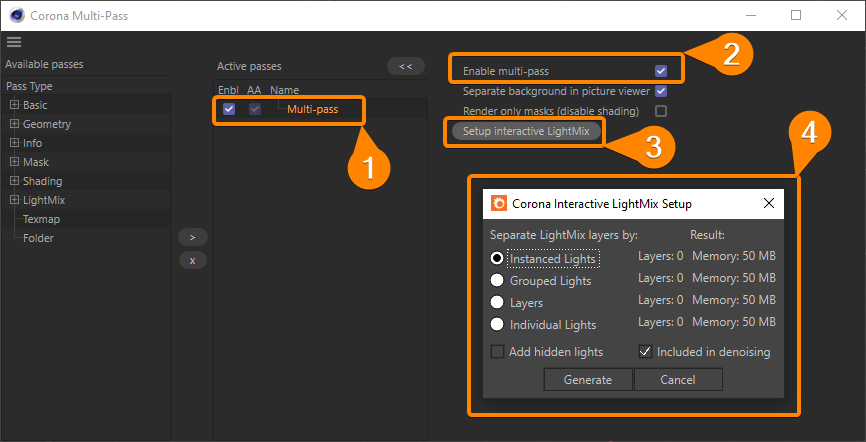Select Individual Lights radio button
This screenshot has width=866, height=442.
497,324
